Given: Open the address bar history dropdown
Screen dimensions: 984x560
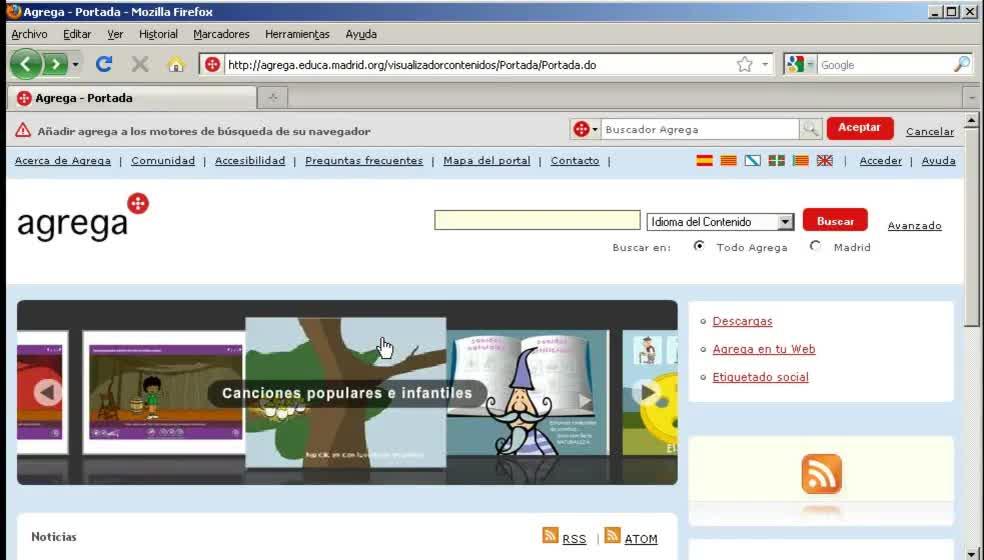Looking at the screenshot, I should point(765,65).
